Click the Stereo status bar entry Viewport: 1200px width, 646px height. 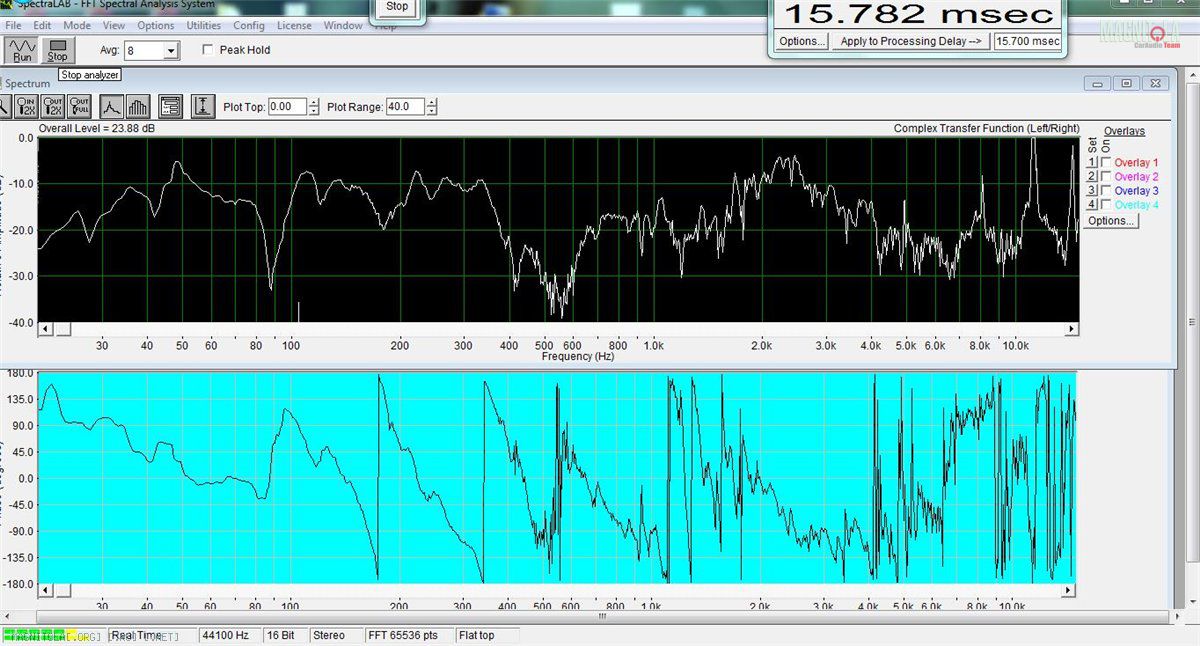(x=336, y=635)
